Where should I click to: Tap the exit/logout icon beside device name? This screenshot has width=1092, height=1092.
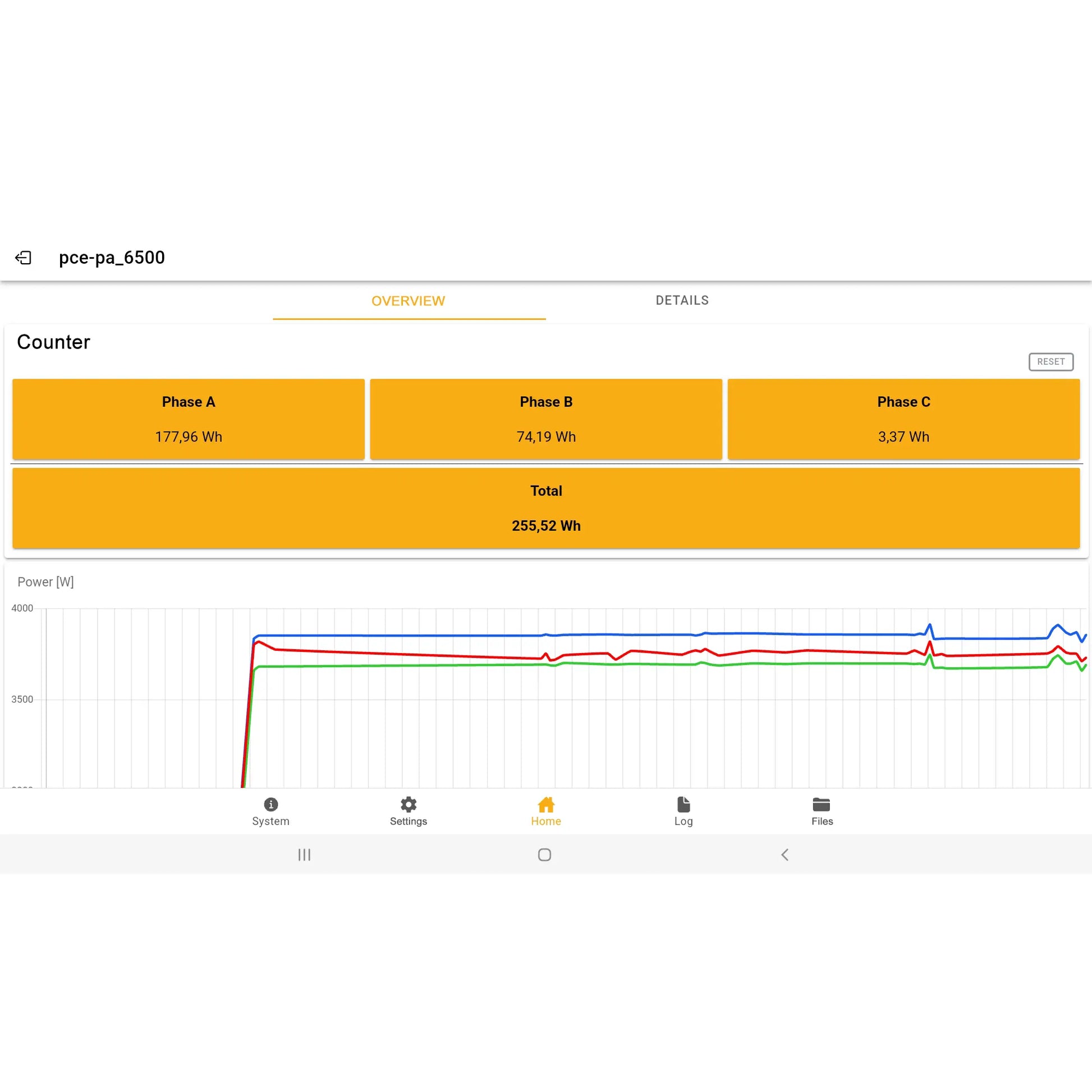tap(23, 258)
